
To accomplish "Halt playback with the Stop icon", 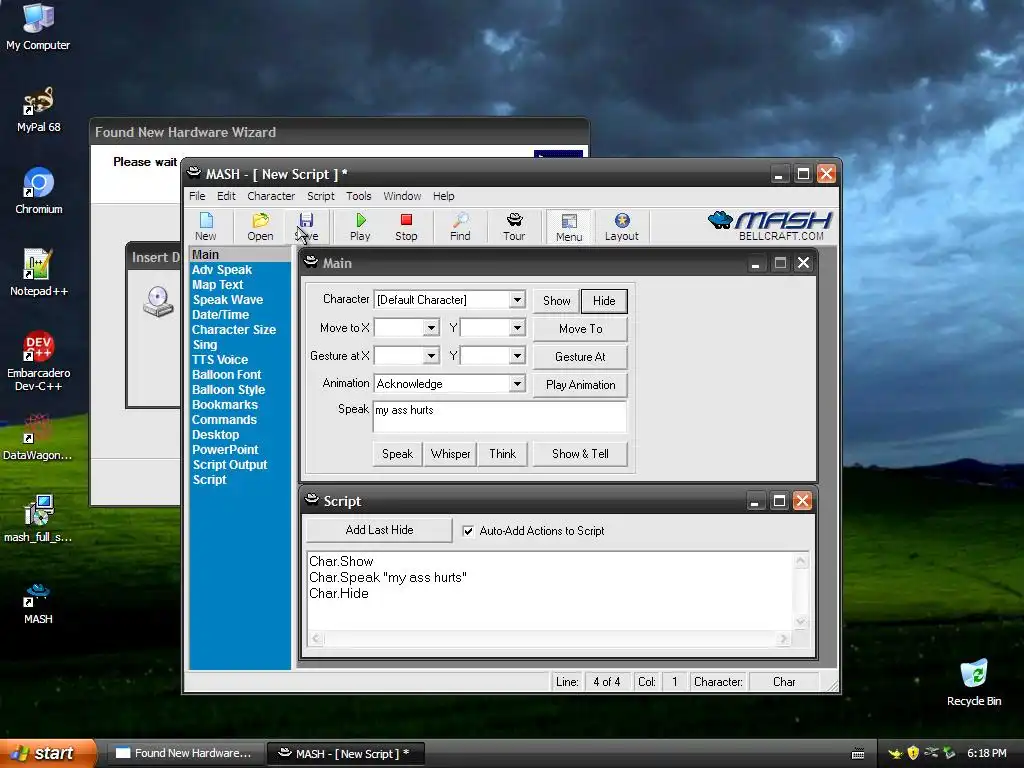I will (406, 227).
